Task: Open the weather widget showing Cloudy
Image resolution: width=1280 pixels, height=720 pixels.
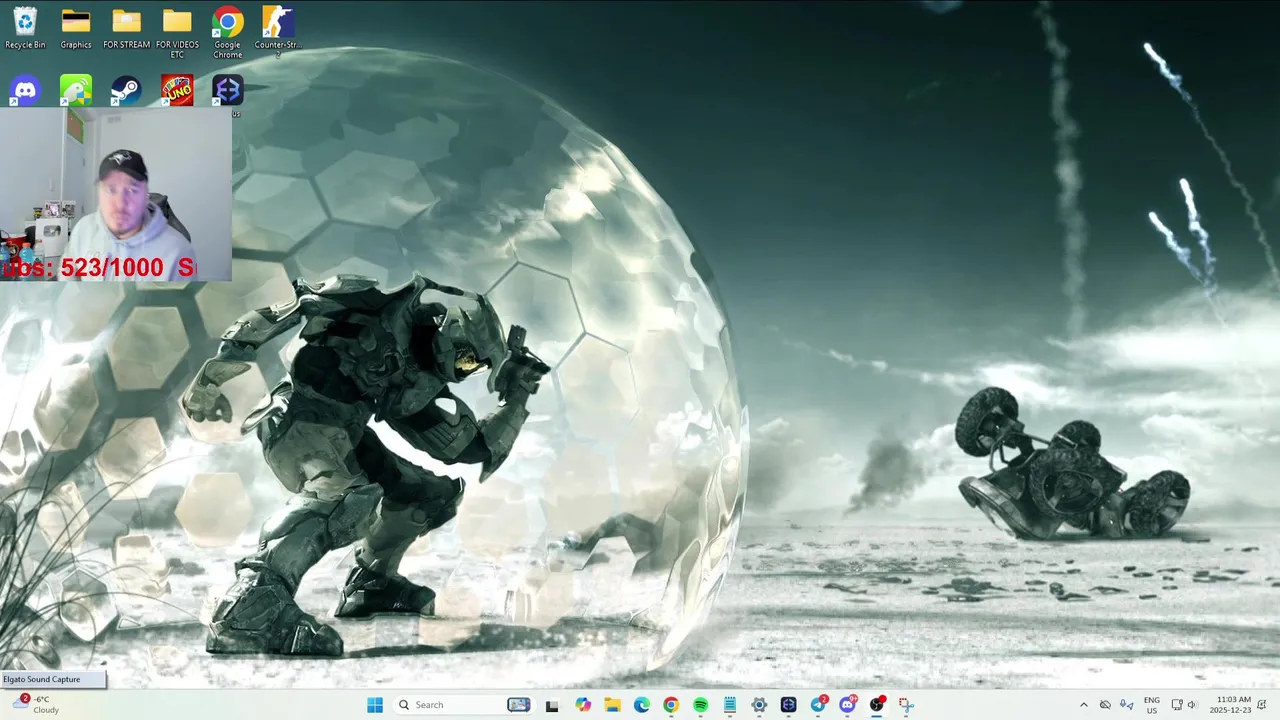Action: [x=36, y=705]
